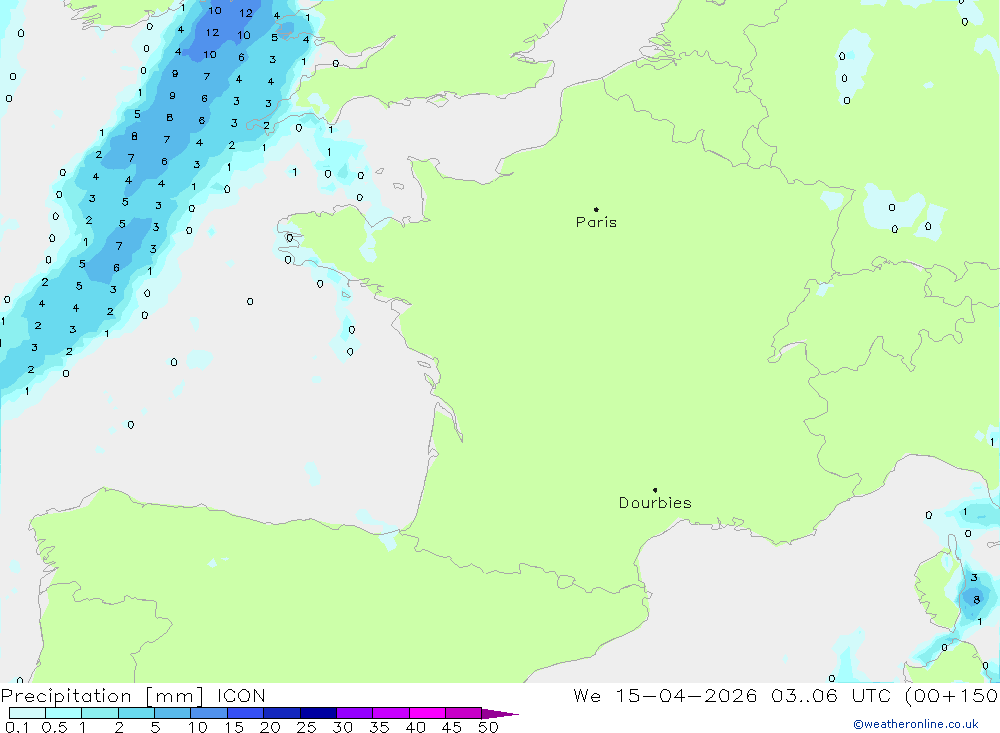
Task: Click the 3 mm value over Corsica
Action: (974, 577)
